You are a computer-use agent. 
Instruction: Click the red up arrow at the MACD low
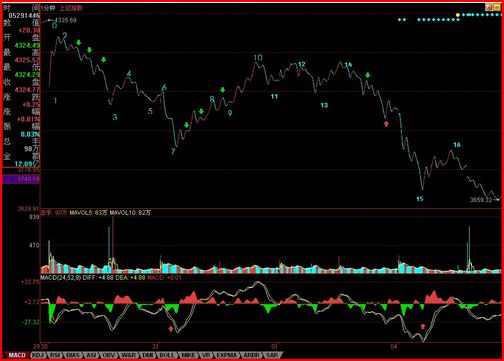(423, 326)
